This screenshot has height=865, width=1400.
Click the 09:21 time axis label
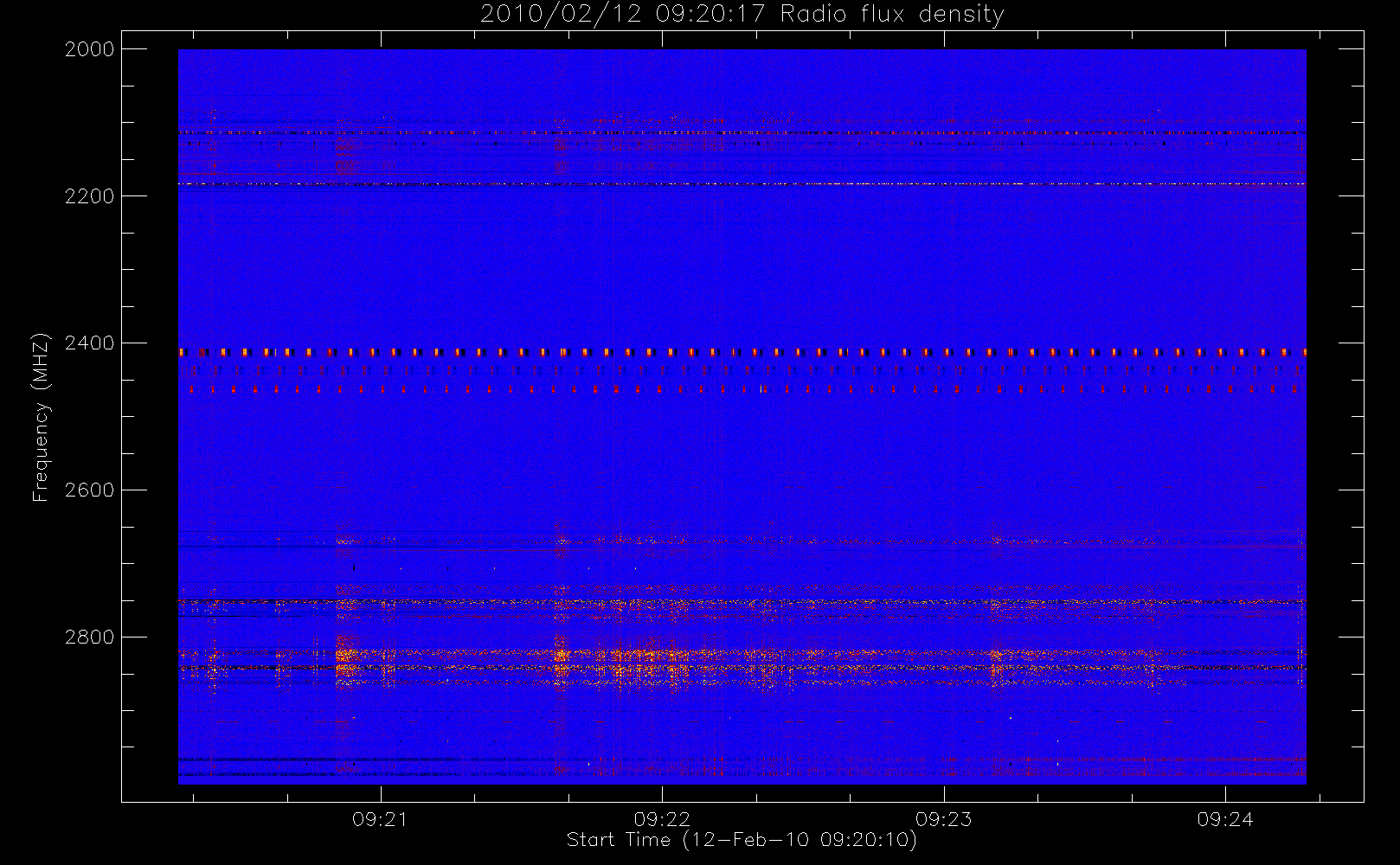[x=380, y=819]
